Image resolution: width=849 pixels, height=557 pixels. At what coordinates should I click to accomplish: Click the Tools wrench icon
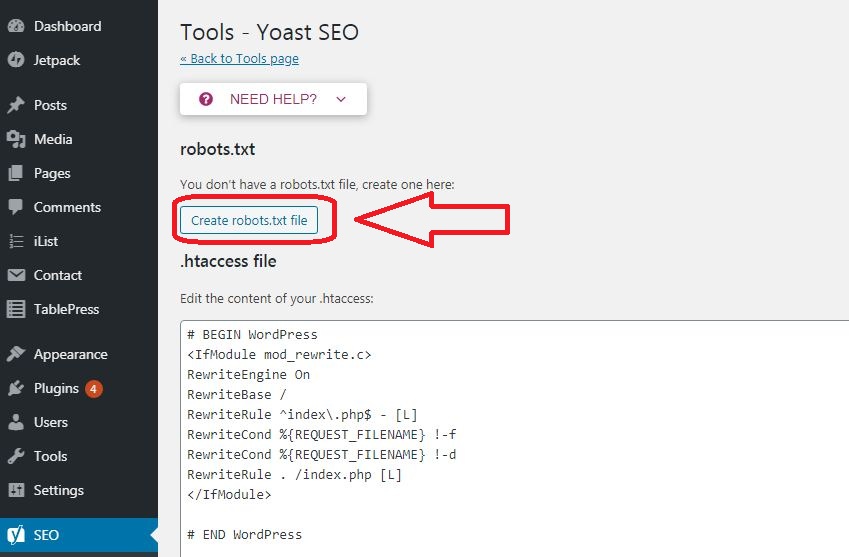coord(16,456)
